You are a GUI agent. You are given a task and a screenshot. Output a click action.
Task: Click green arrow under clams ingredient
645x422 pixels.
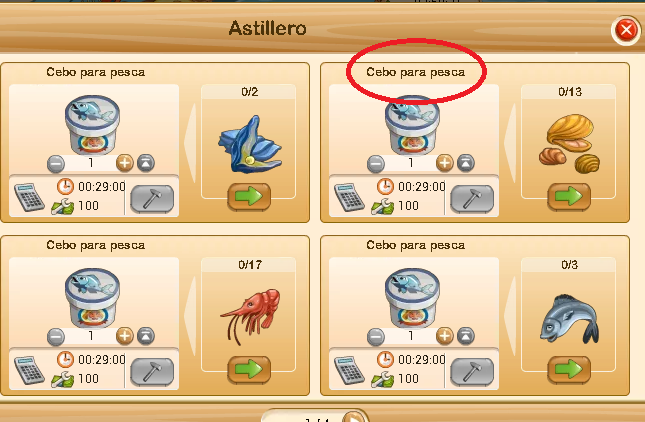pos(569,197)
